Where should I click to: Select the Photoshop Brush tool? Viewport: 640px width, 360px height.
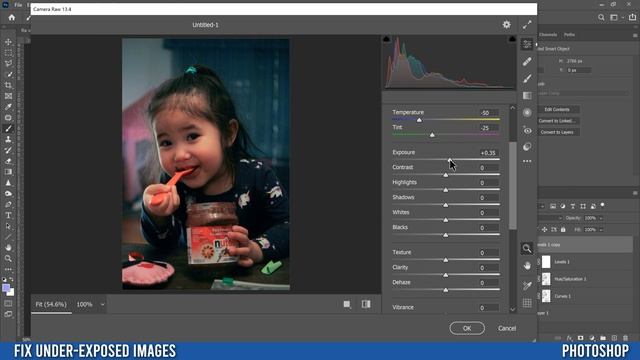(8, 129)
